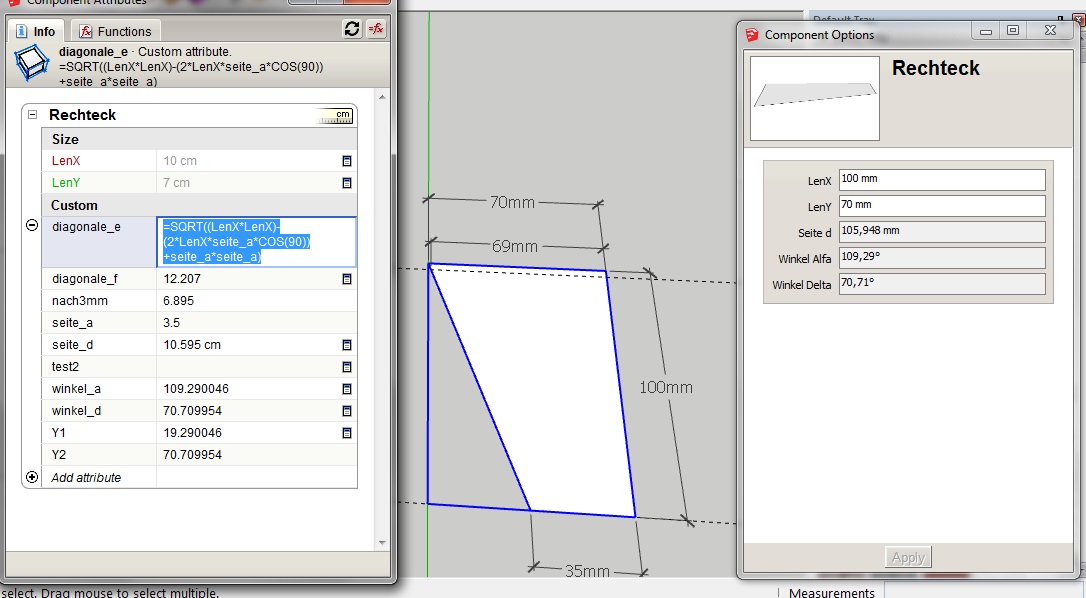Click the Rechteck preview thumbnail

[815, 97]
